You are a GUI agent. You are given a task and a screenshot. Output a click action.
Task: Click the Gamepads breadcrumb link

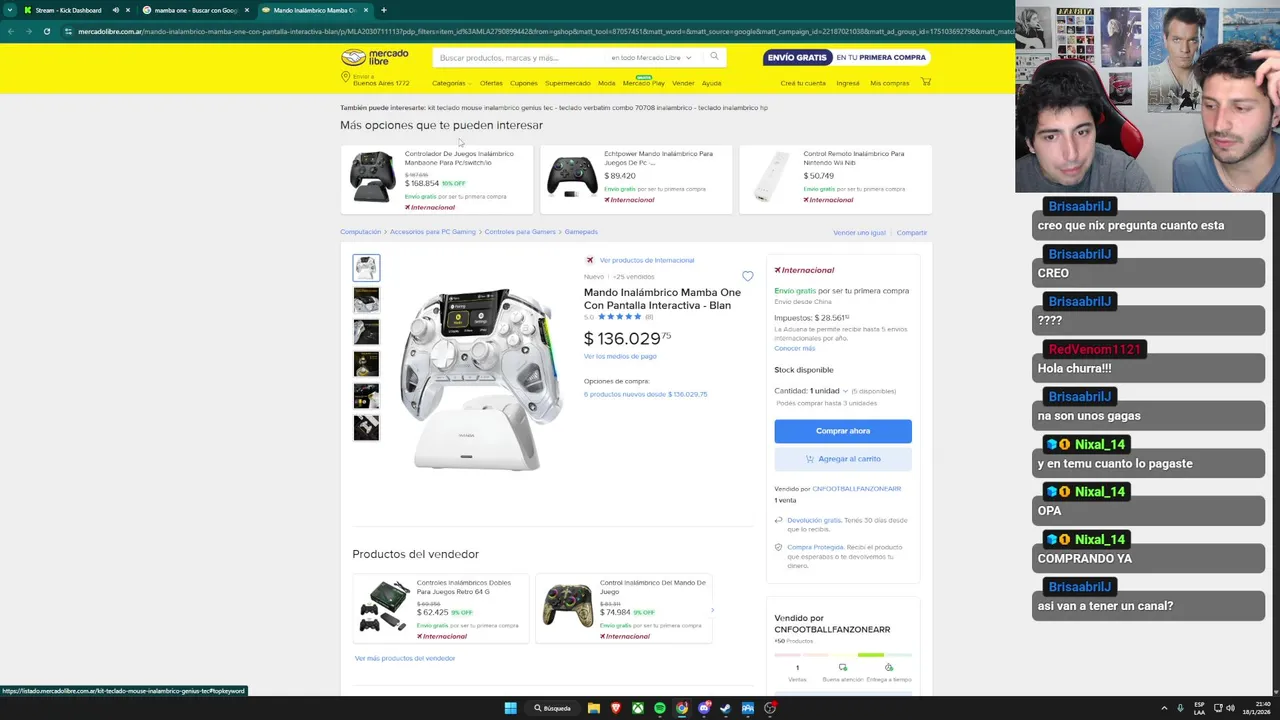coord(581,232)
